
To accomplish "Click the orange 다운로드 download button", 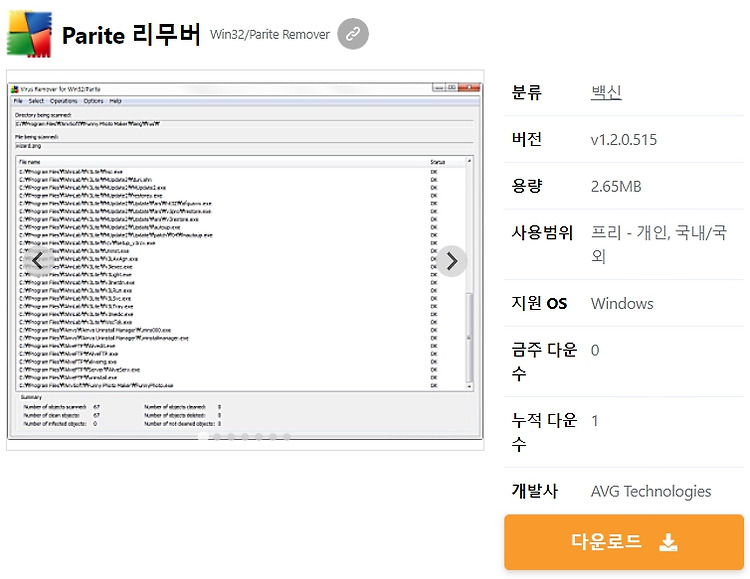I will 624,542.
